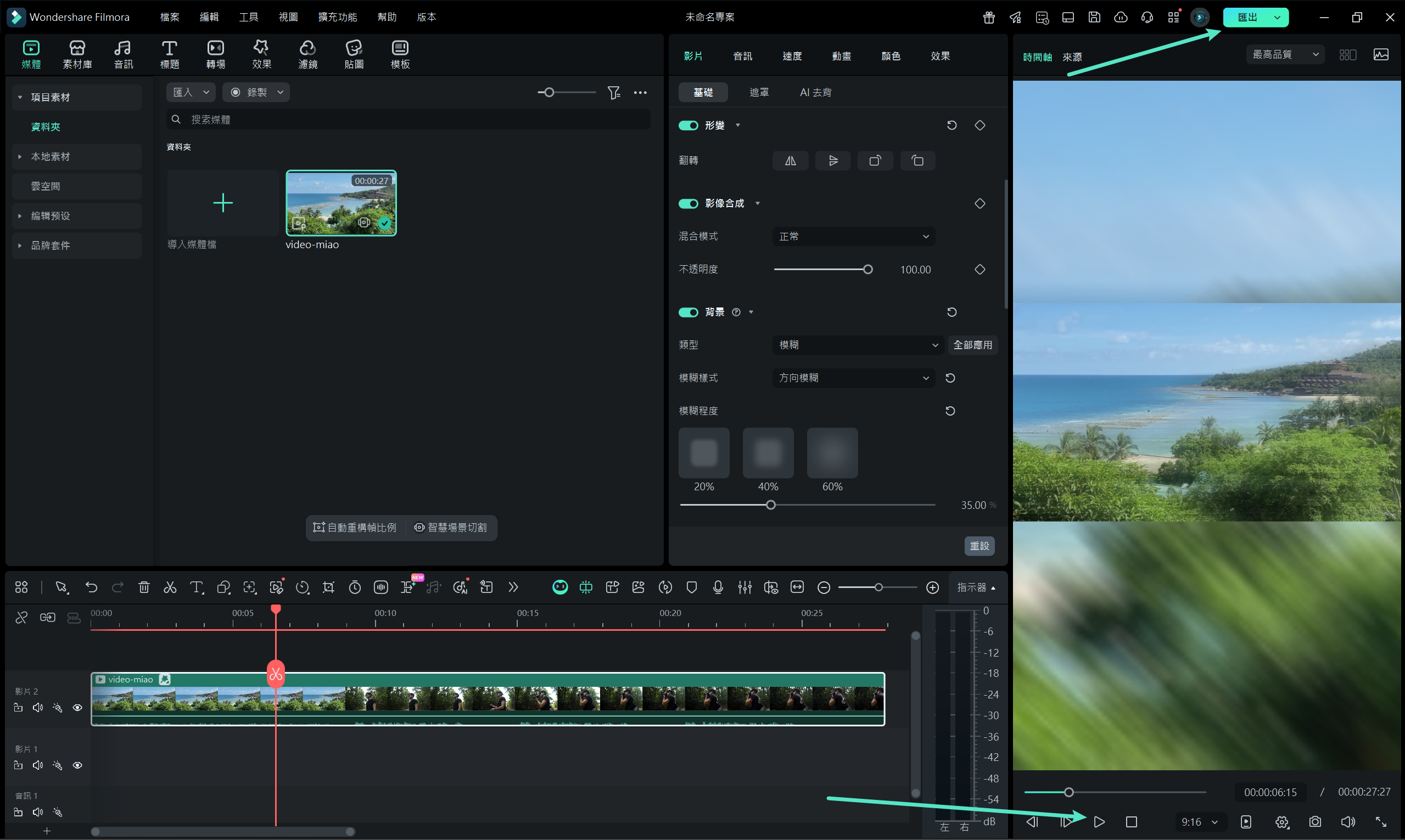Open the 轉場 transitions panel

(215, 54)
